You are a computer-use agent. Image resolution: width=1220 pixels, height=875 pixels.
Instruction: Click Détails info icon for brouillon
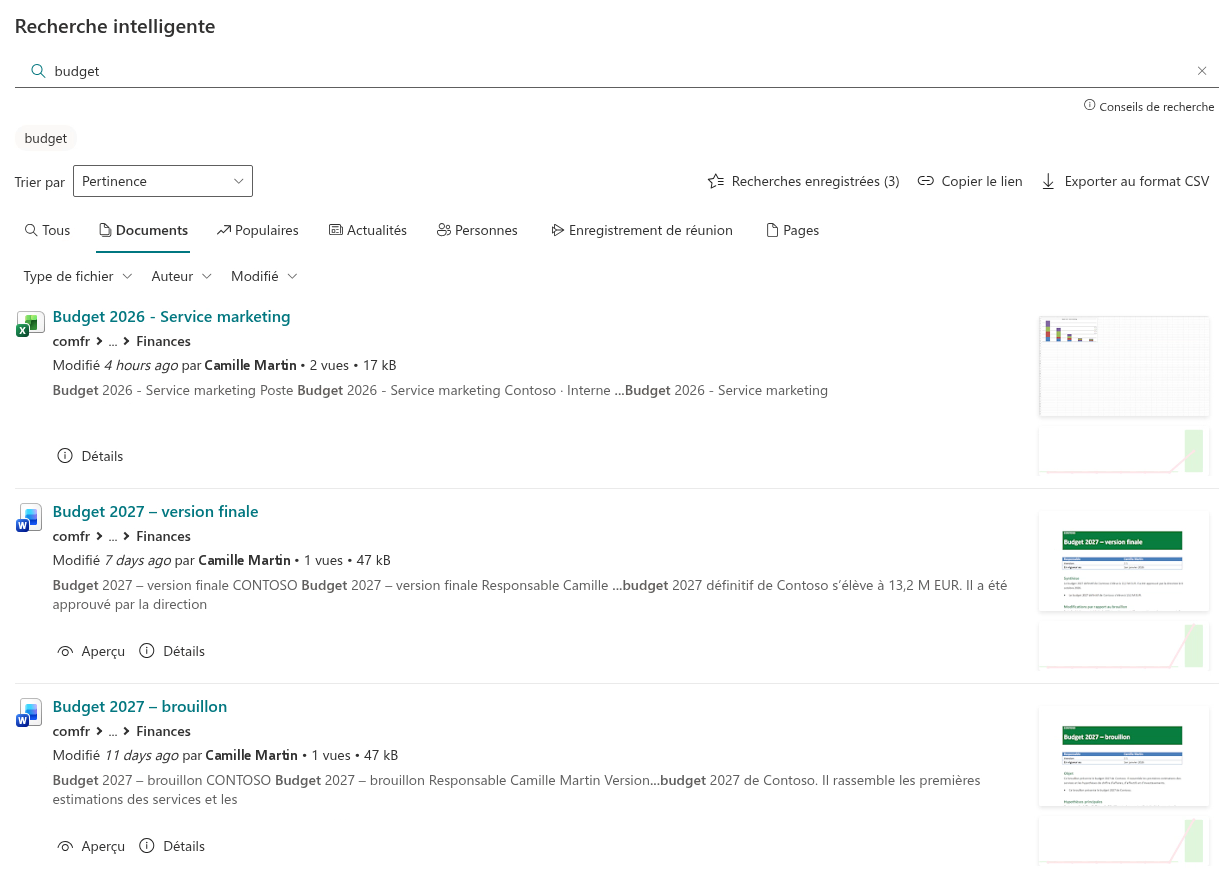pos(147,846)
